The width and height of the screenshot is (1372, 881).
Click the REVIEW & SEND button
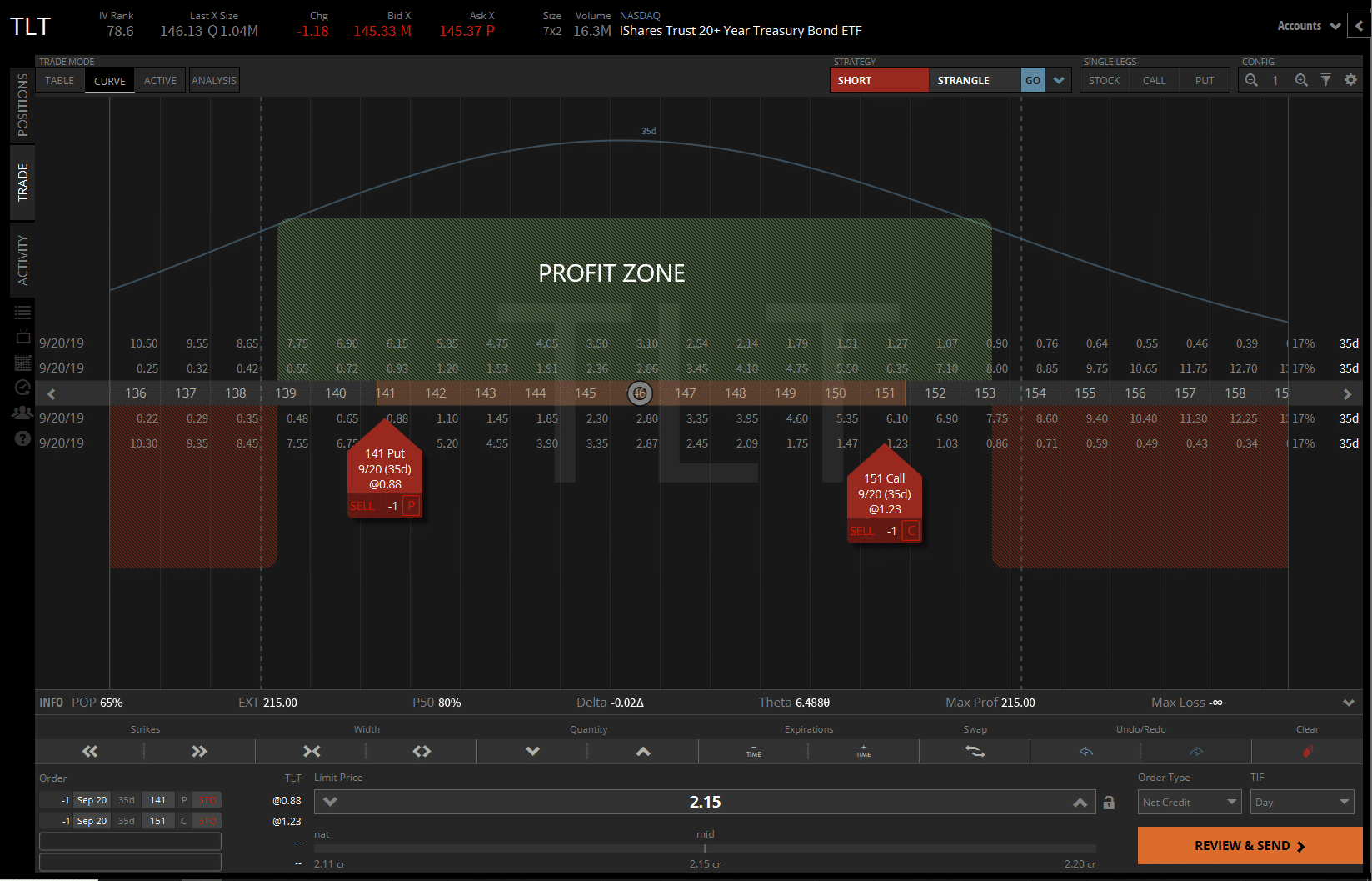1248,845
